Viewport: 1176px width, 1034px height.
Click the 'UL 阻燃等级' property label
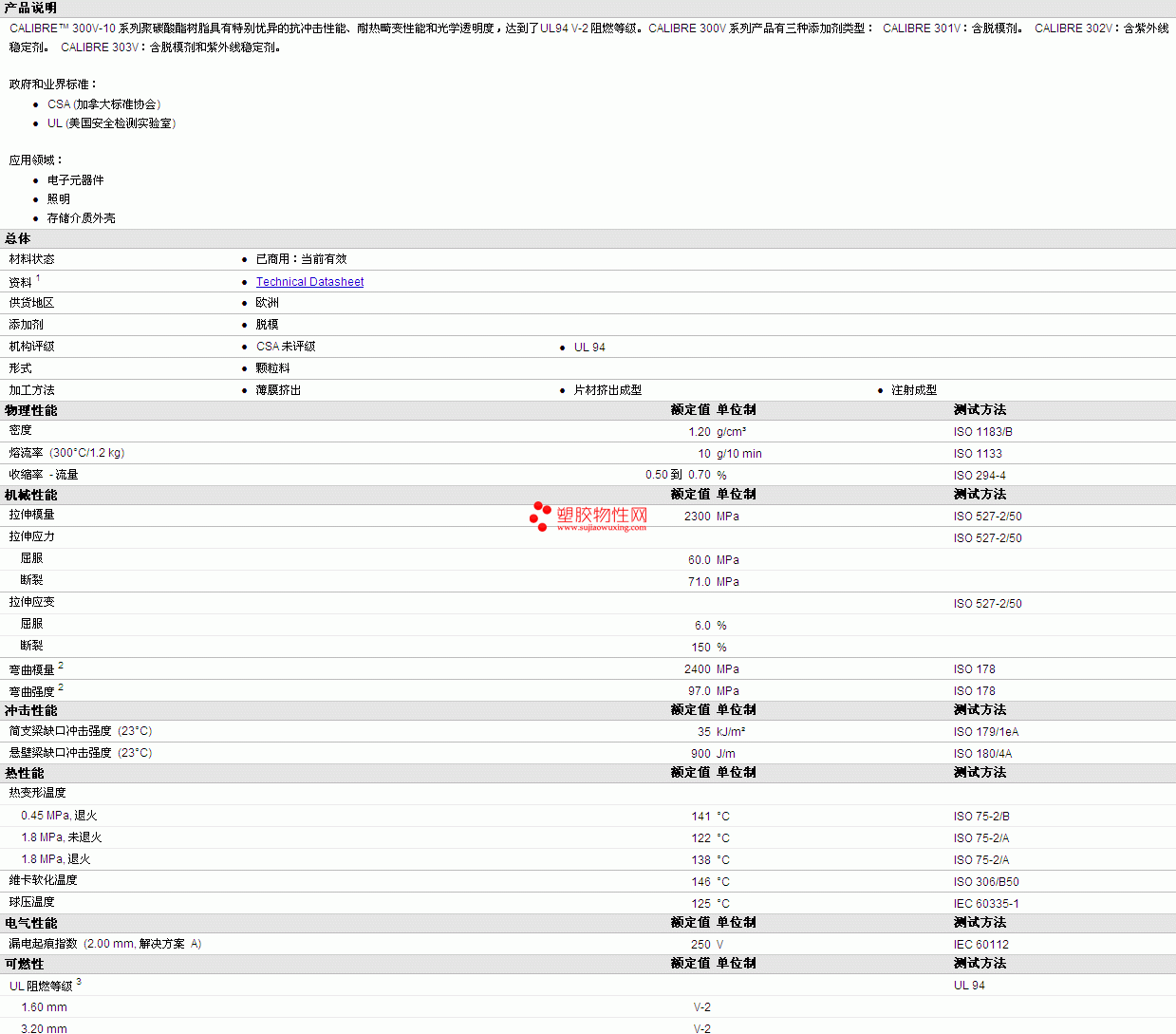(x=42, y=987)
